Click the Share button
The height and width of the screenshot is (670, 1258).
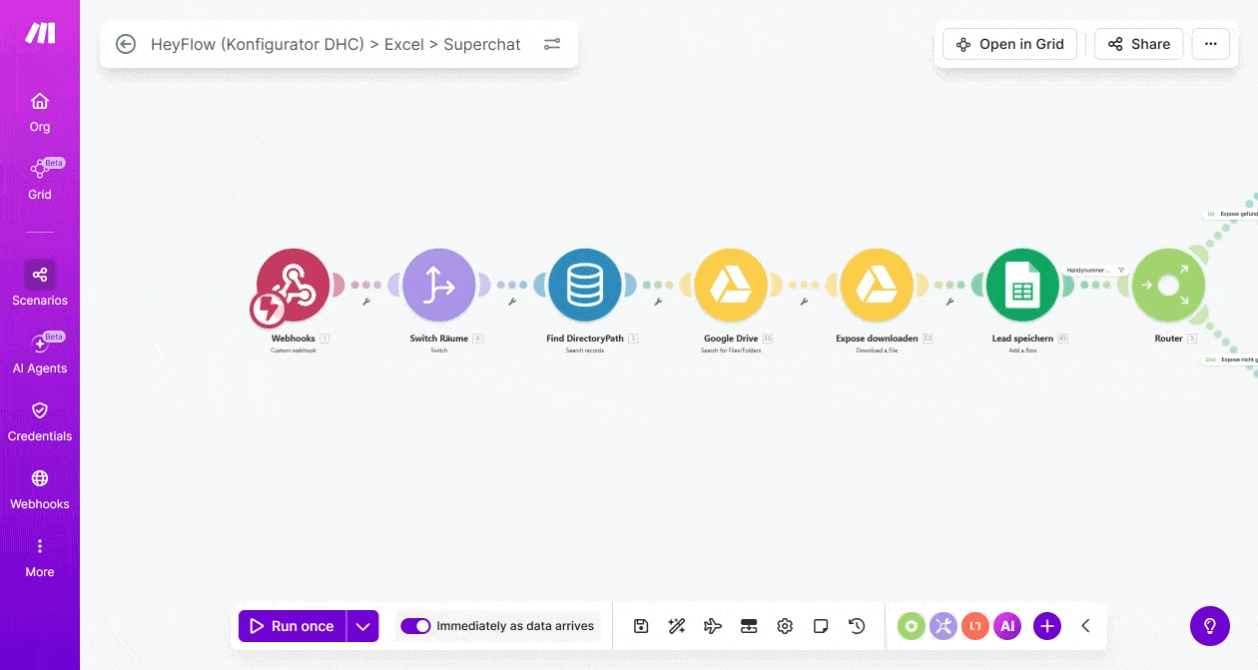(1139, 44)
